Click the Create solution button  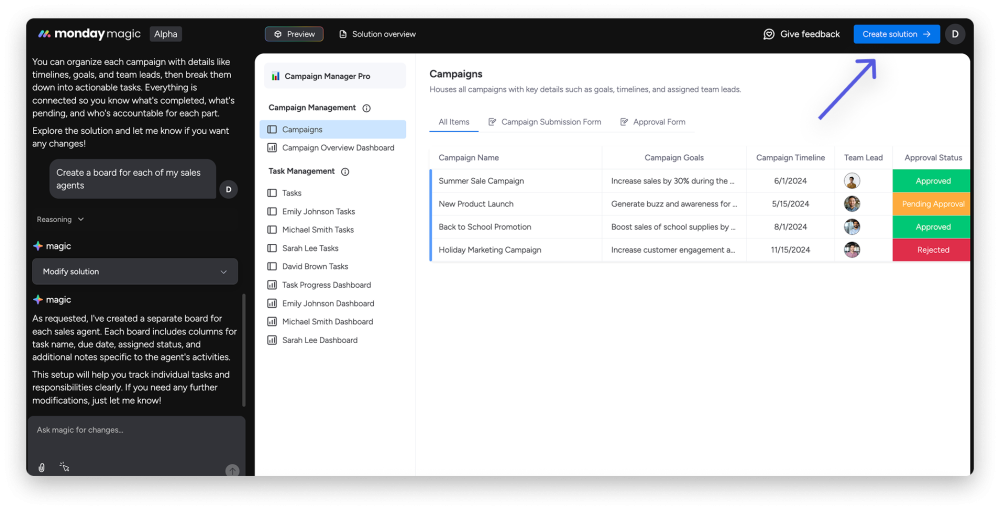click(x=896, y=34)
